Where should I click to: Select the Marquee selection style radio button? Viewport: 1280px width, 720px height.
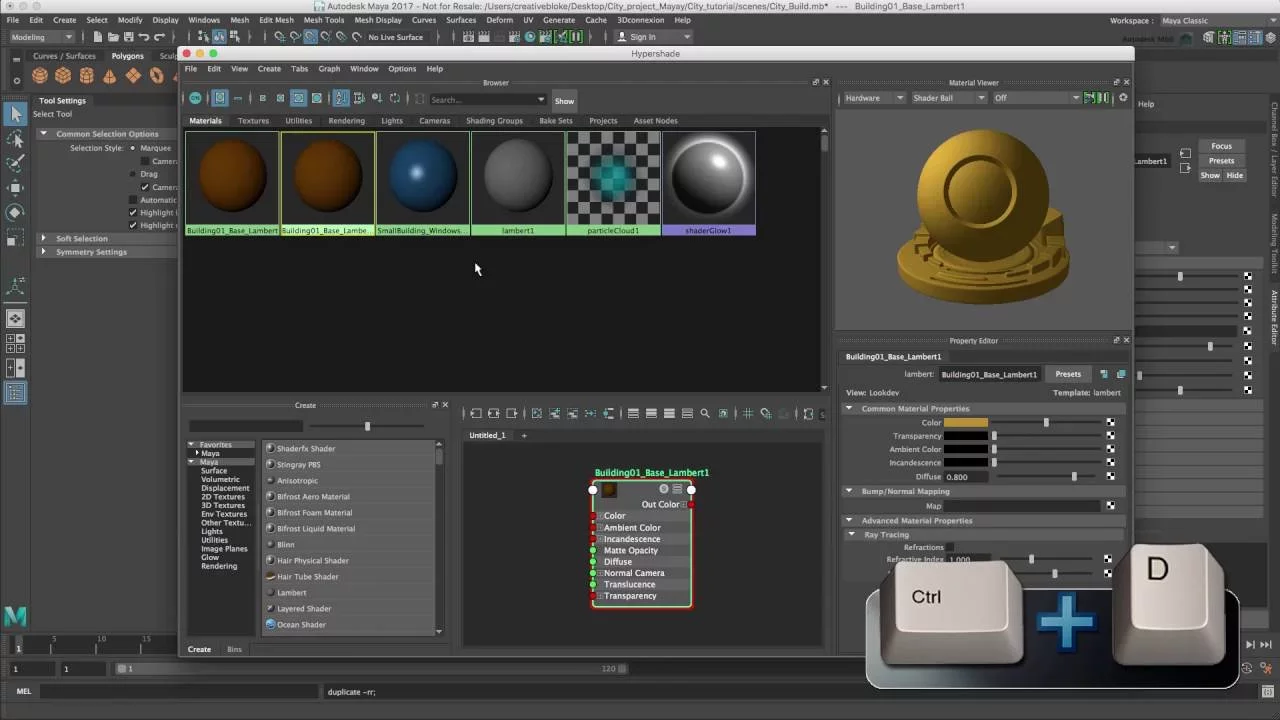tap(133, 148)
